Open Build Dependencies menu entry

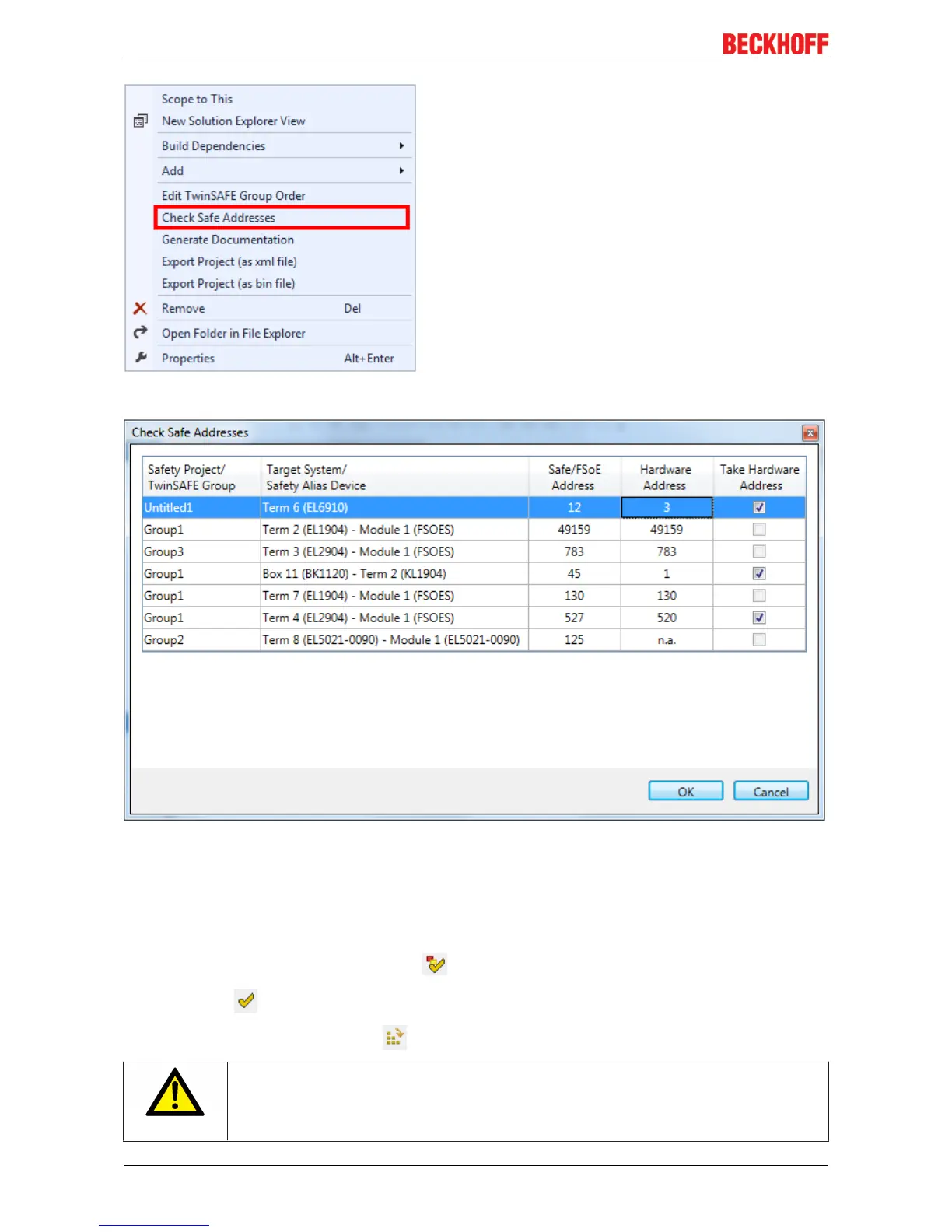[284, 145]
